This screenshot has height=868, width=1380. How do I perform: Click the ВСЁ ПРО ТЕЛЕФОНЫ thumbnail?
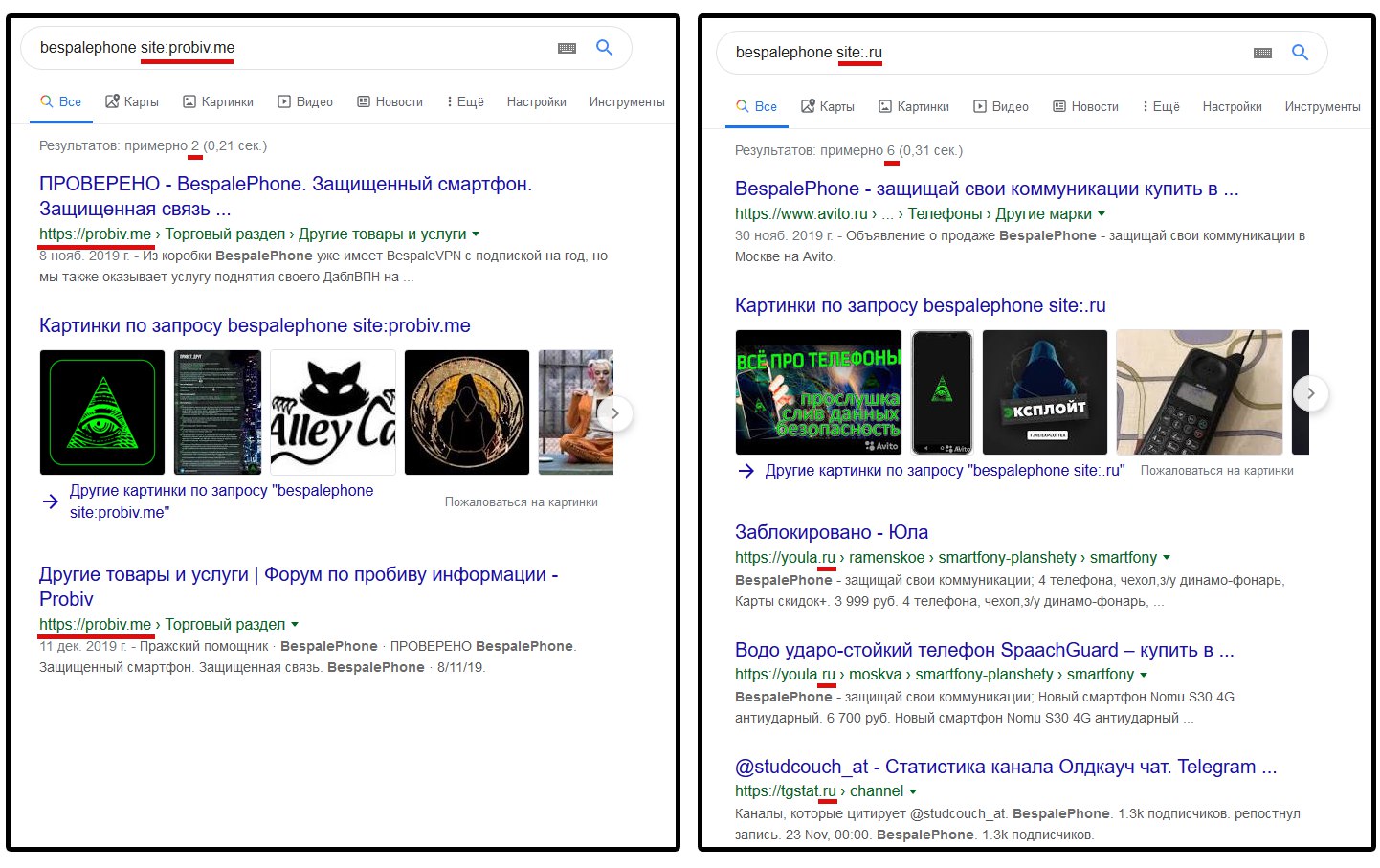pos(818,392)
